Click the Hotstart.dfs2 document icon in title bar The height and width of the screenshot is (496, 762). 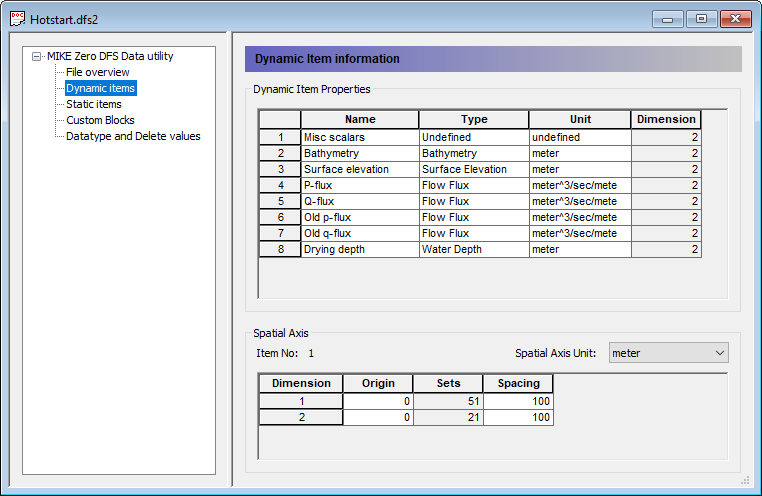tap(18, 19)
